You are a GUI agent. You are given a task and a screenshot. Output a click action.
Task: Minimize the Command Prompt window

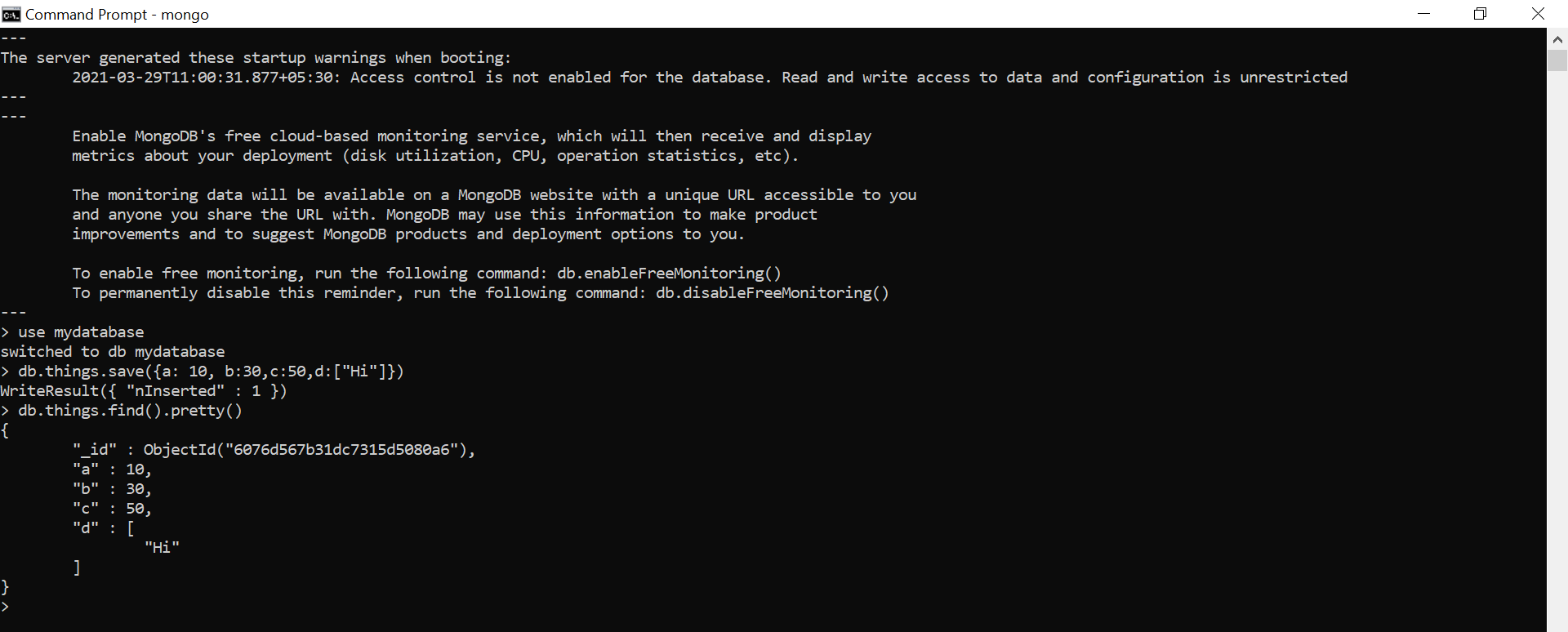click(x=1423, y=14)
